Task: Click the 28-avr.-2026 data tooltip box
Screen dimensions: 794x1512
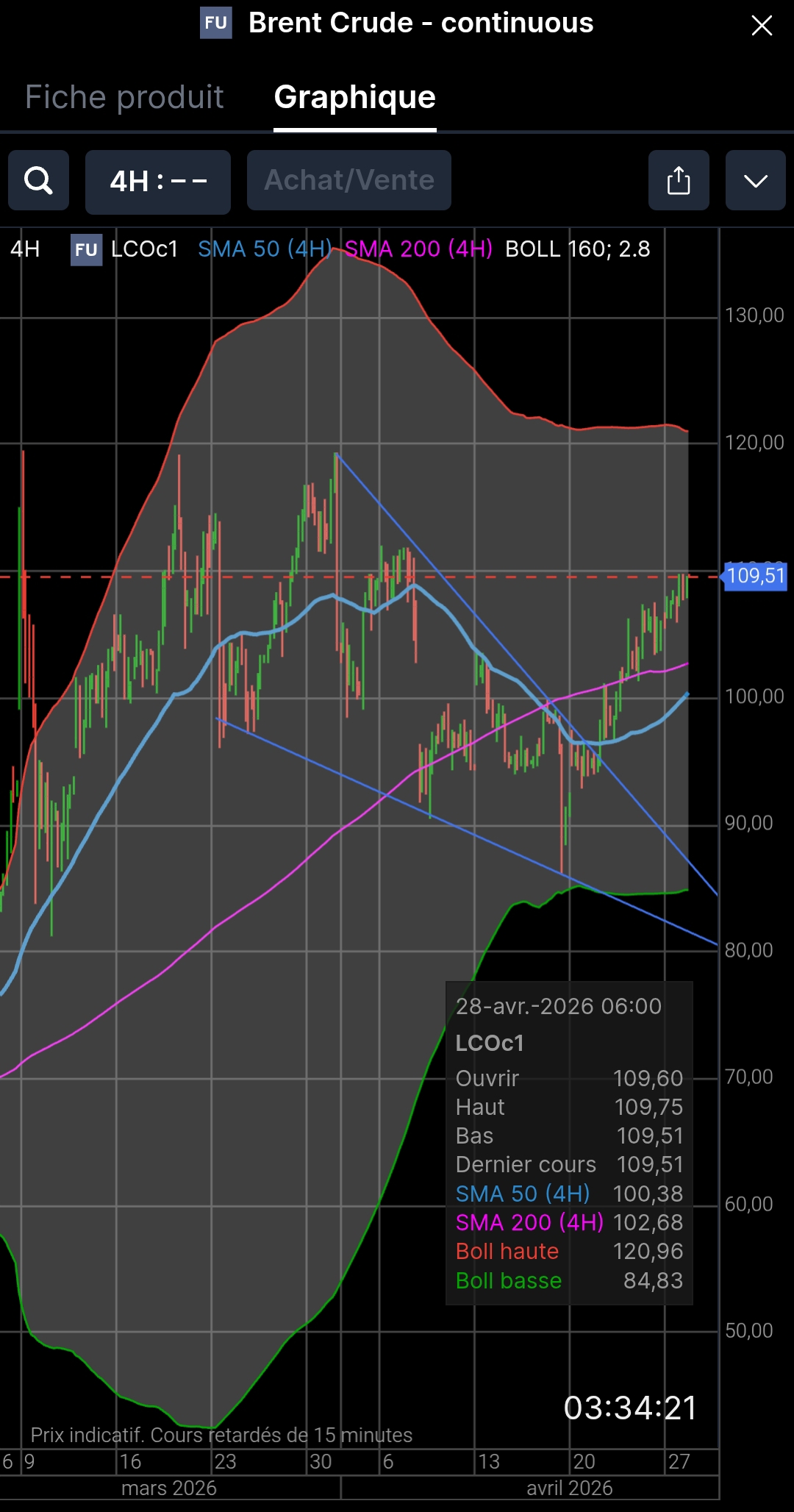Action: coord(569,1143)
